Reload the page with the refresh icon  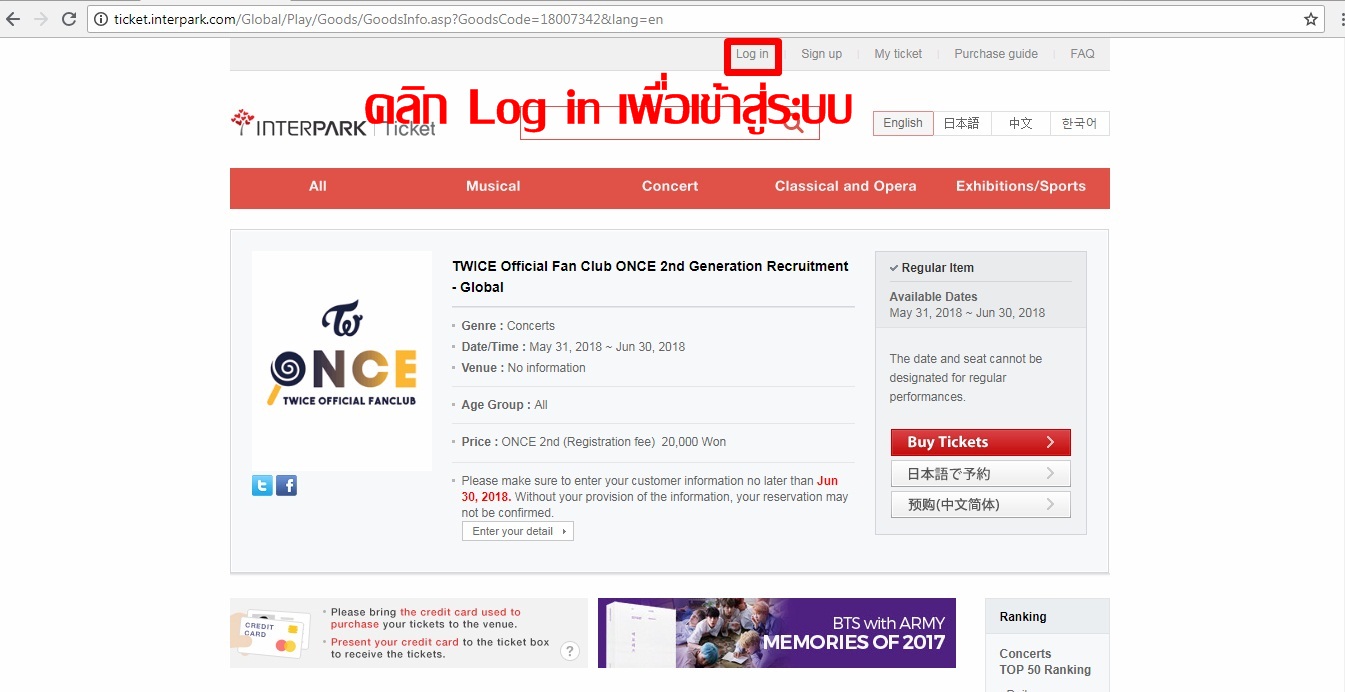point(69,19)
